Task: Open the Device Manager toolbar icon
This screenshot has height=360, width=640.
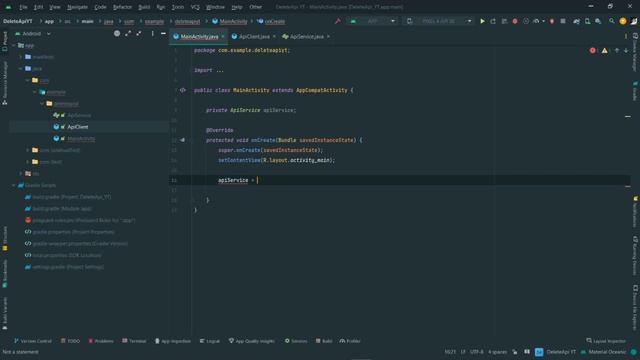Action: 587,21
